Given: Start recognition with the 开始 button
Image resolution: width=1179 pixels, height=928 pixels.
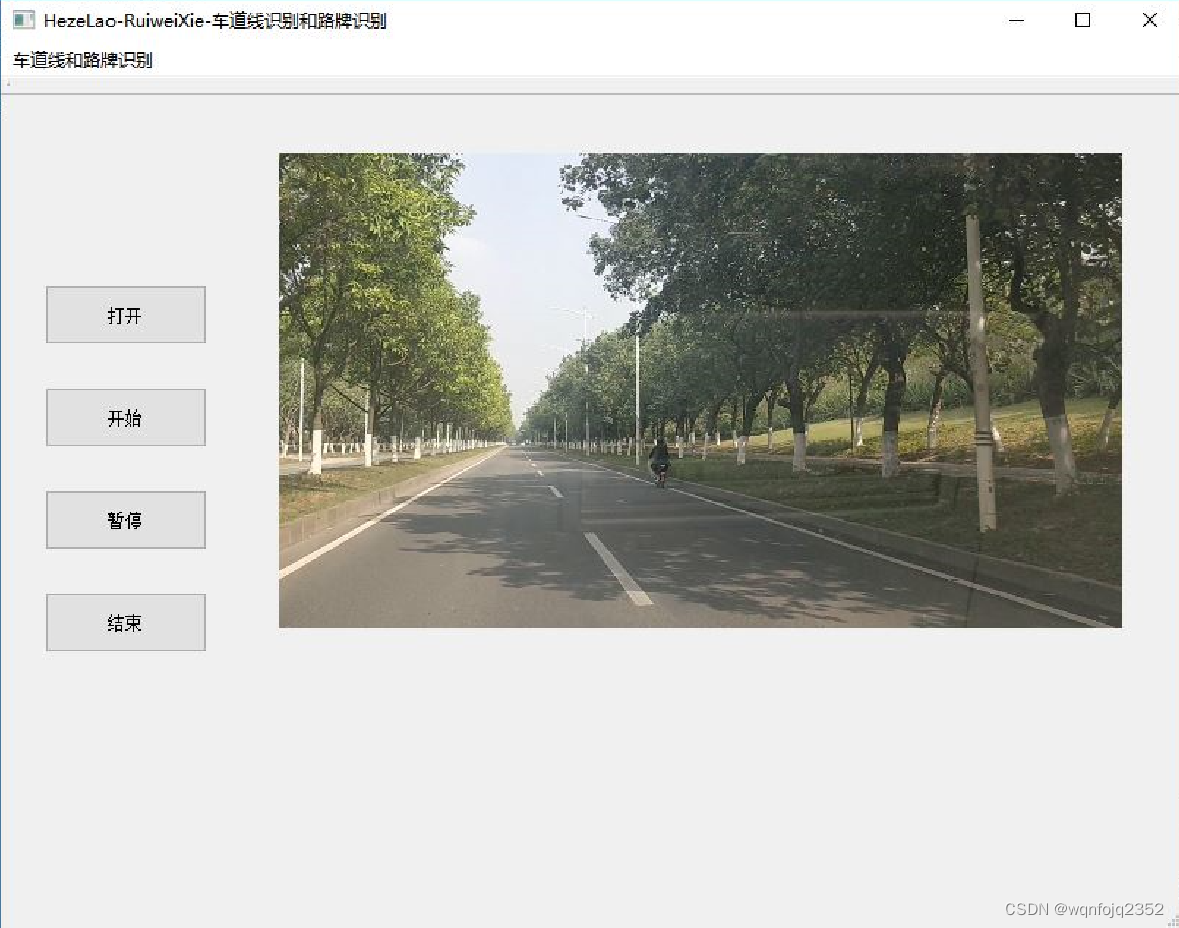Looking at the screenshot, I should tap(126, 417).
